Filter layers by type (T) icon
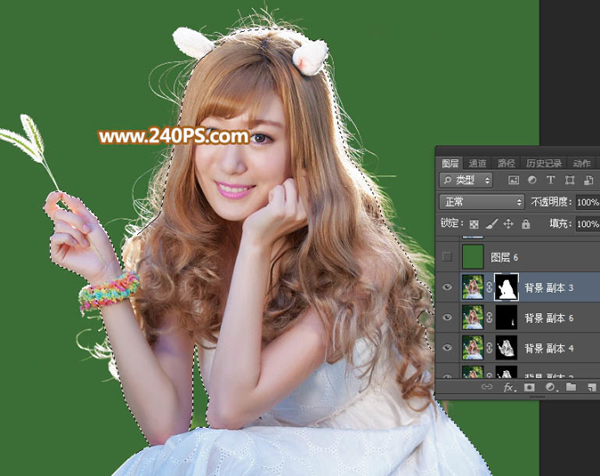 tap(550, 180)
